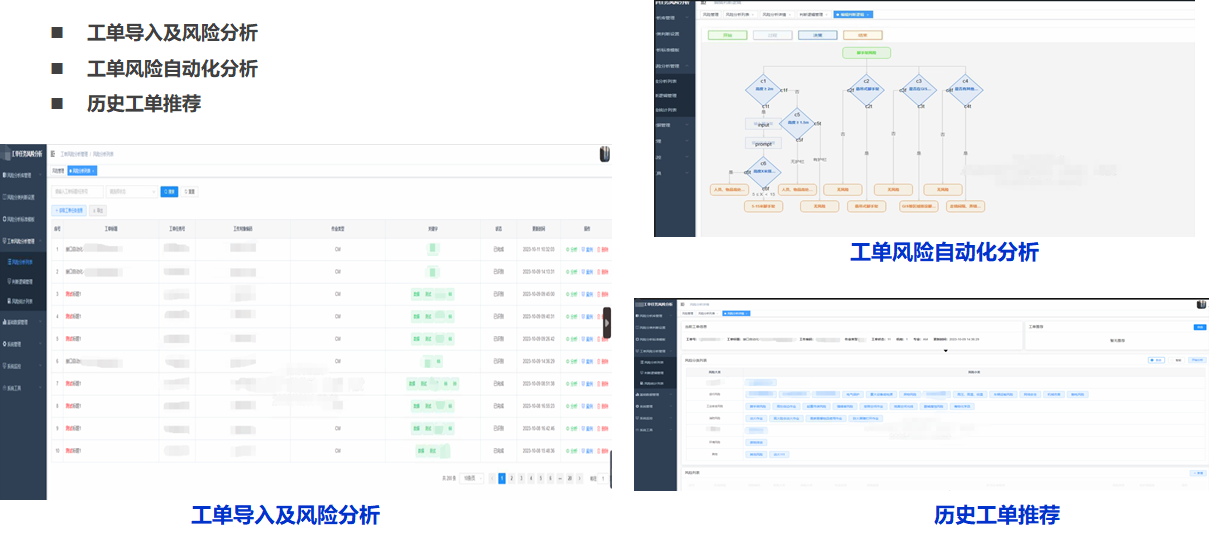Open the status dropdown beside the work order search box

click(x=131, y=191)
